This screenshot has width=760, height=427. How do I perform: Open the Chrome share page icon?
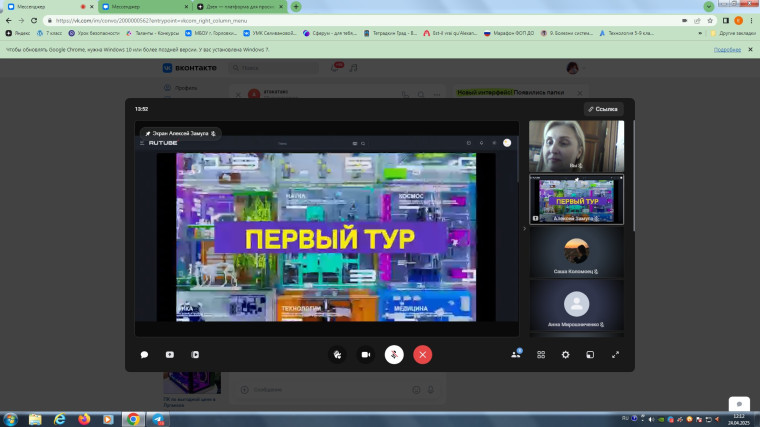(x=697, y=20)
